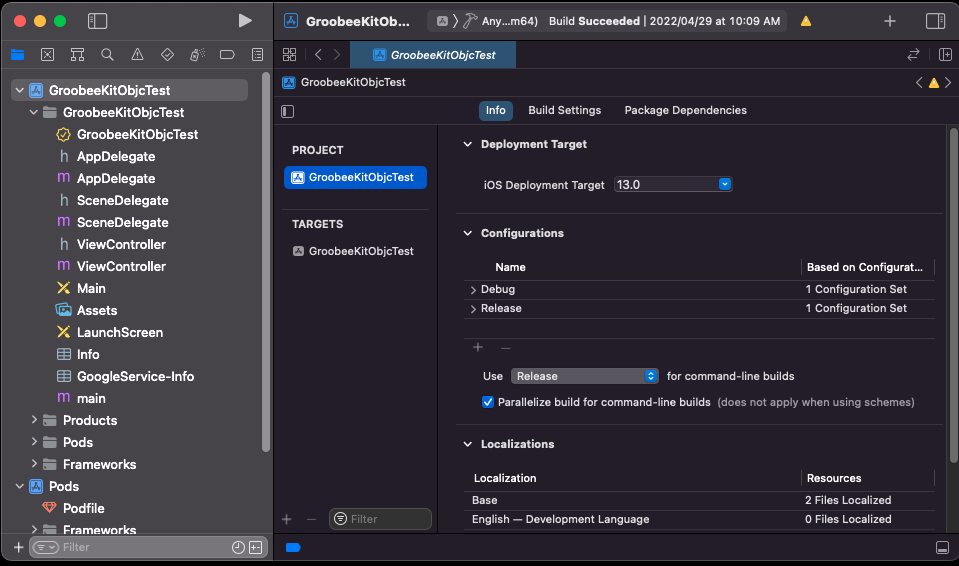Toggle the navigator sidebar button

pyautogui.click(x=97, y=21)
